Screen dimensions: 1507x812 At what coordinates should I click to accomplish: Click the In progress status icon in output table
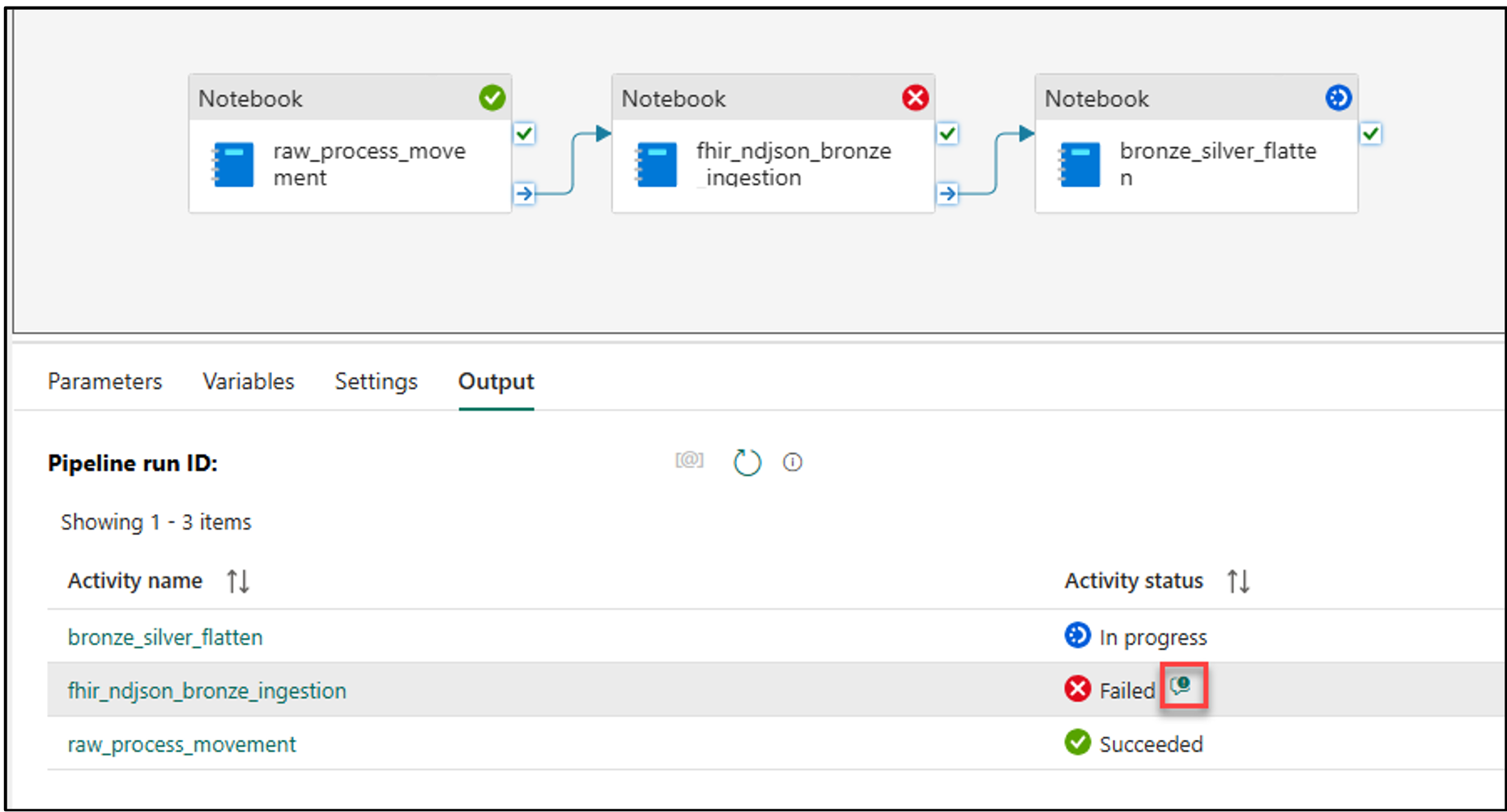(1077, 636)
